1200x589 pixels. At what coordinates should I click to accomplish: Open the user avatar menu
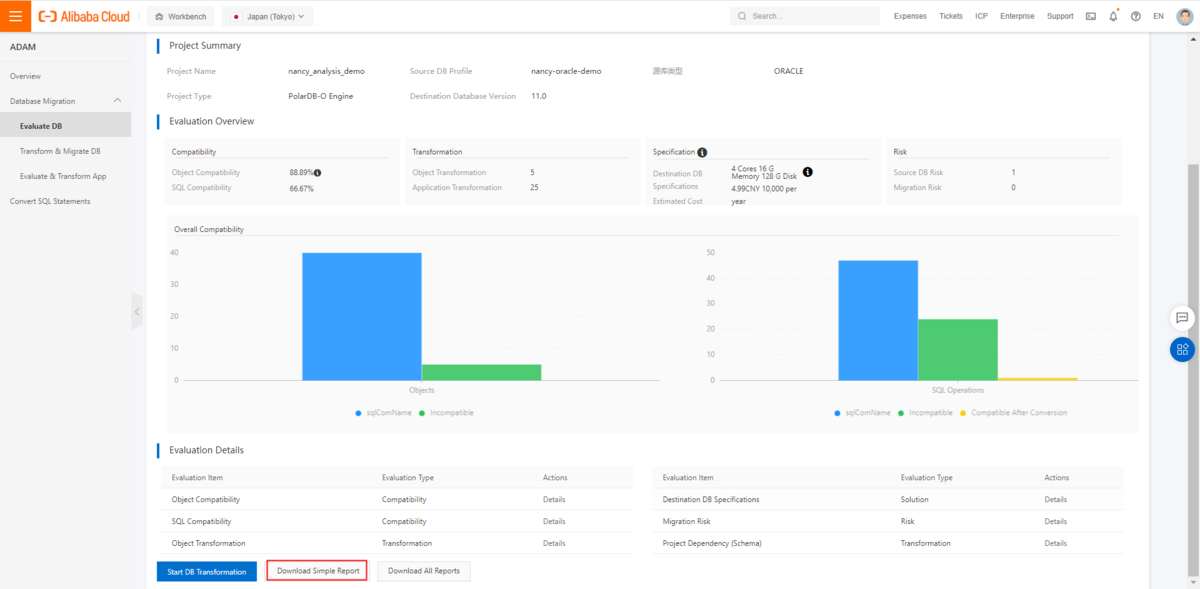coord(1185,16)
